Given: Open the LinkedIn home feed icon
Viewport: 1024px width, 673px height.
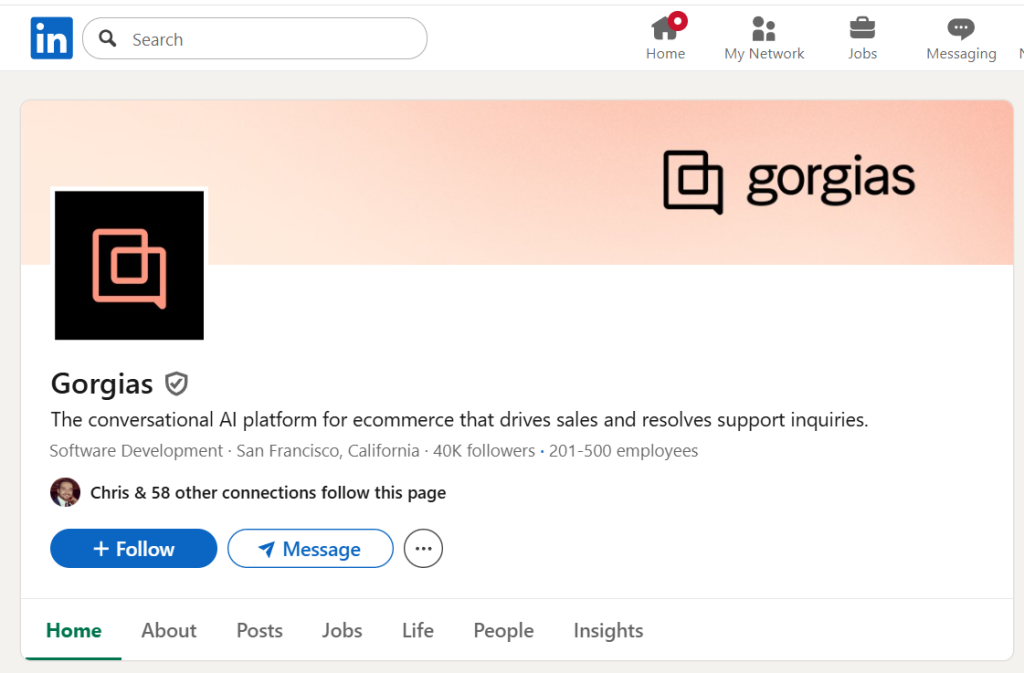Looking at the screenshot, I should pyautogui.click(x=664, y=30).
